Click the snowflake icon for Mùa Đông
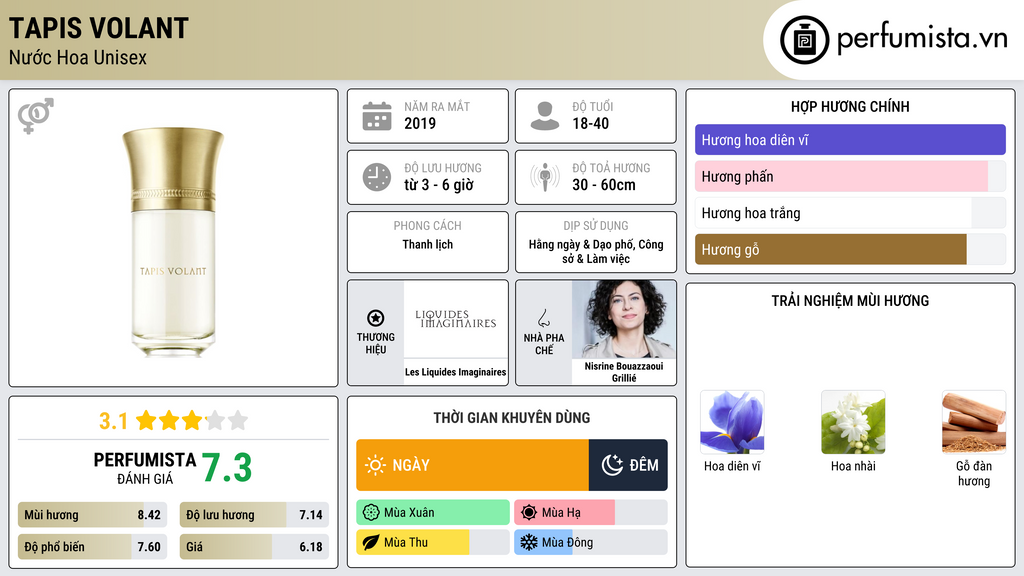1024x576 pixels. (528, 542)
